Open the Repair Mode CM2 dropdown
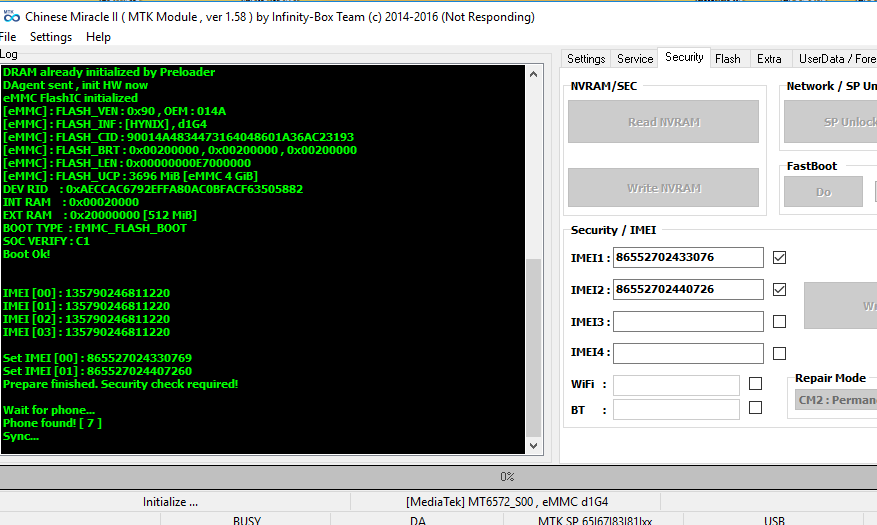Screen dimensions: 877x525 tap(836, 400)
